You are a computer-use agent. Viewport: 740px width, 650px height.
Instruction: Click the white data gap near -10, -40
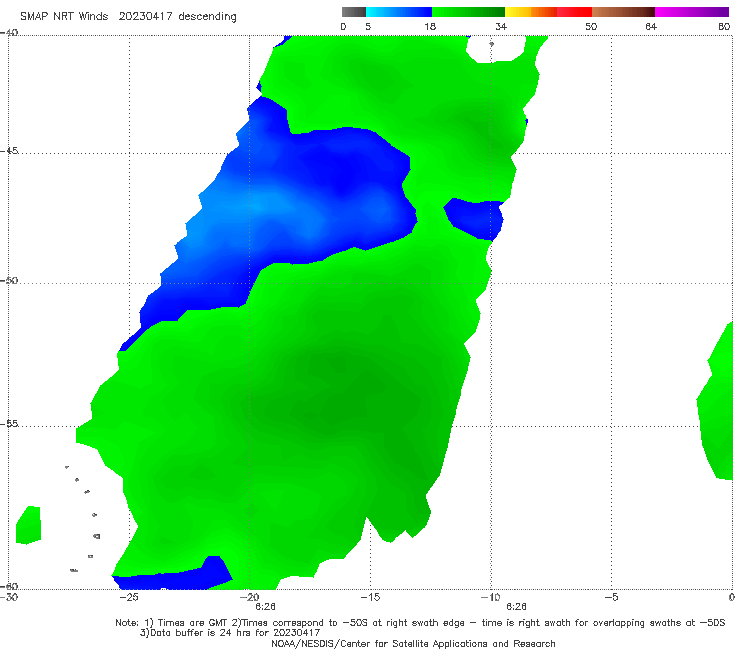pos(495,48)
